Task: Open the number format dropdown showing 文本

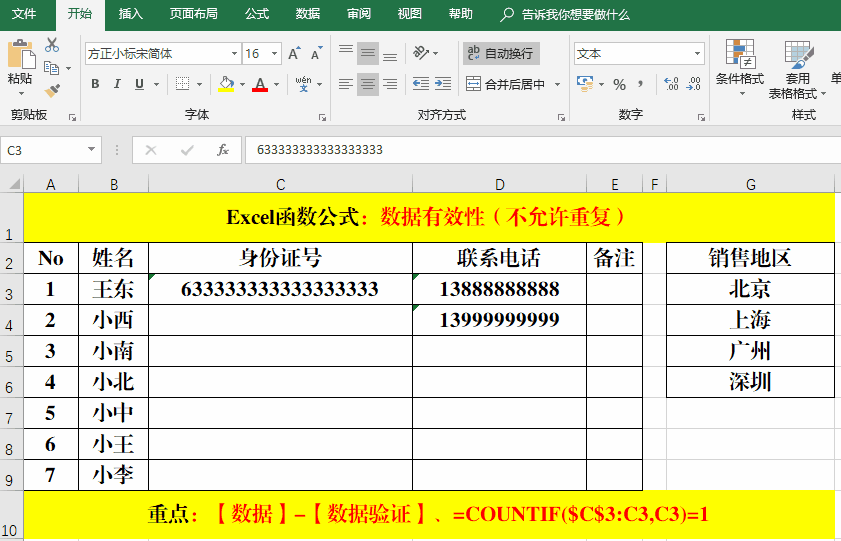Action: pos(697,54)
